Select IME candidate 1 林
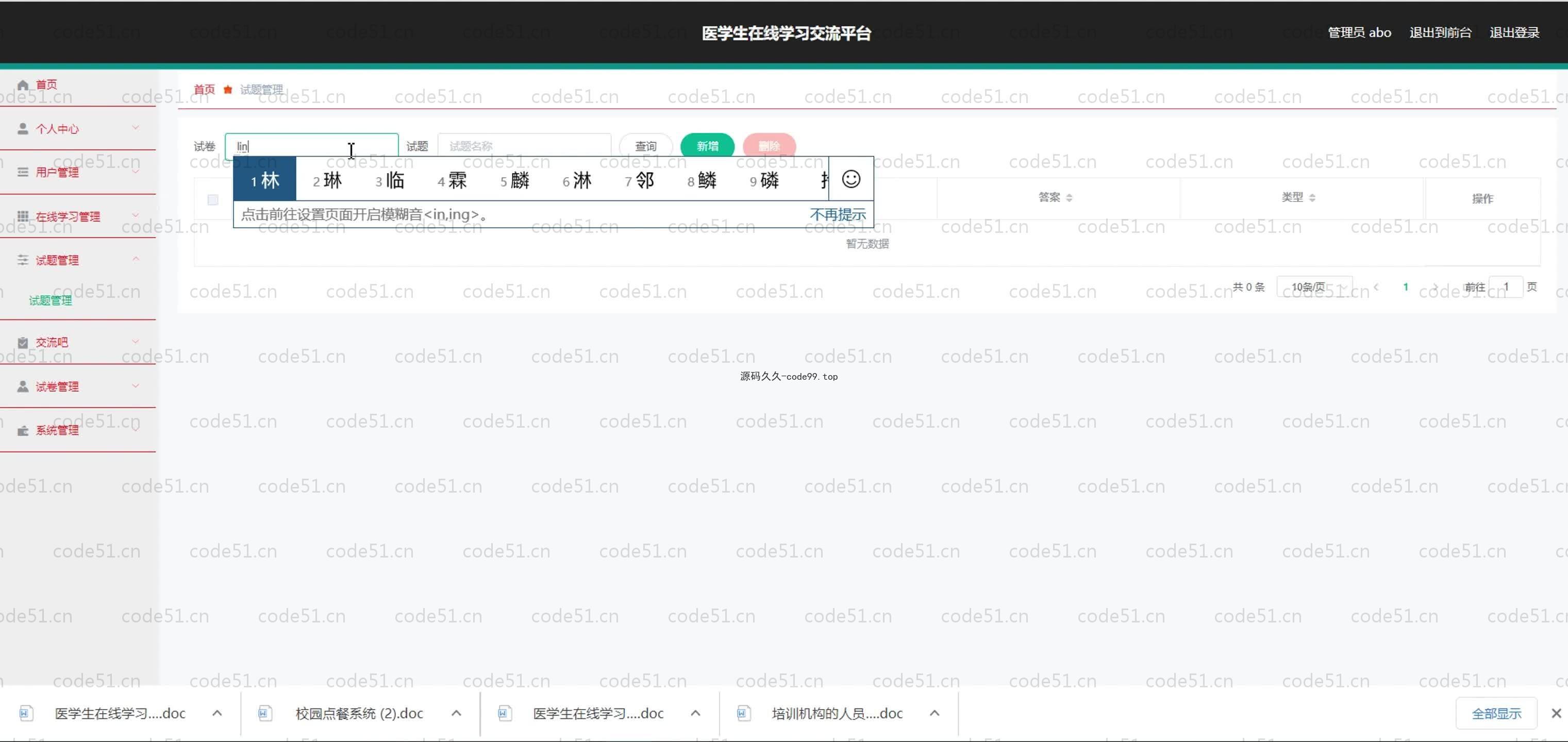1568x742 pixels. click(265, 179)
